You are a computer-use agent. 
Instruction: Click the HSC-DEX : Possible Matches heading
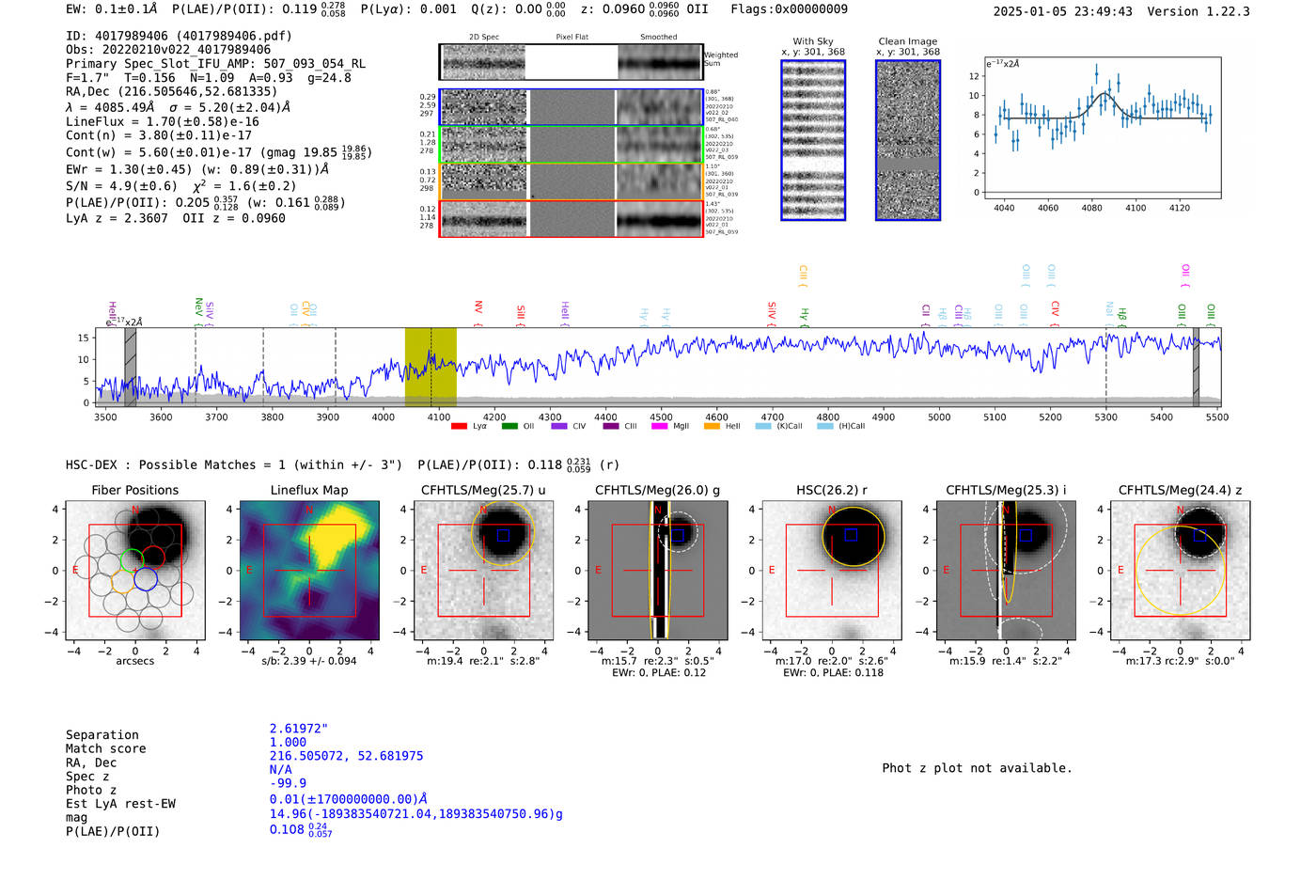click(234, 465)
